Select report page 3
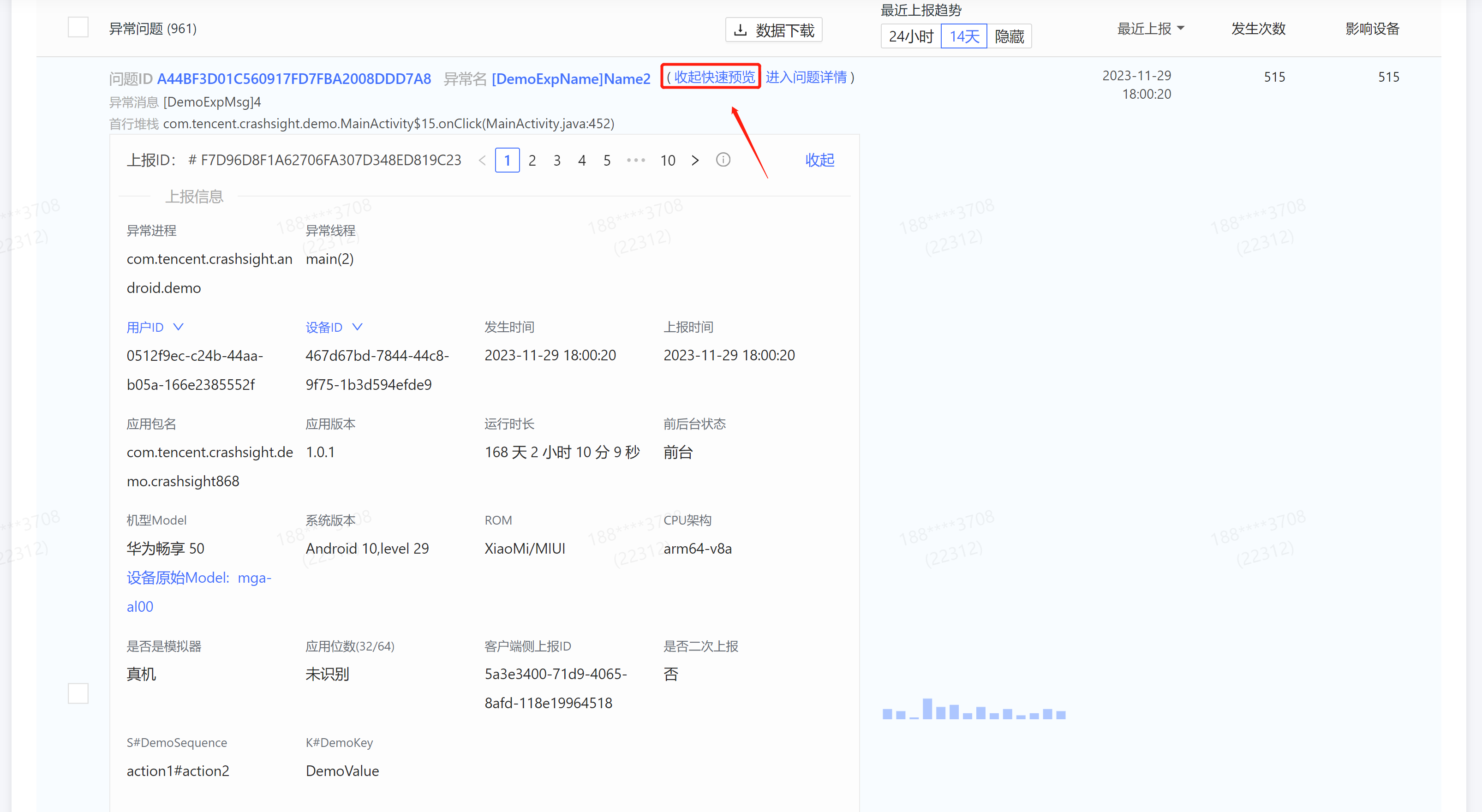Screen dimensions: 1482x812 point(557,161)
